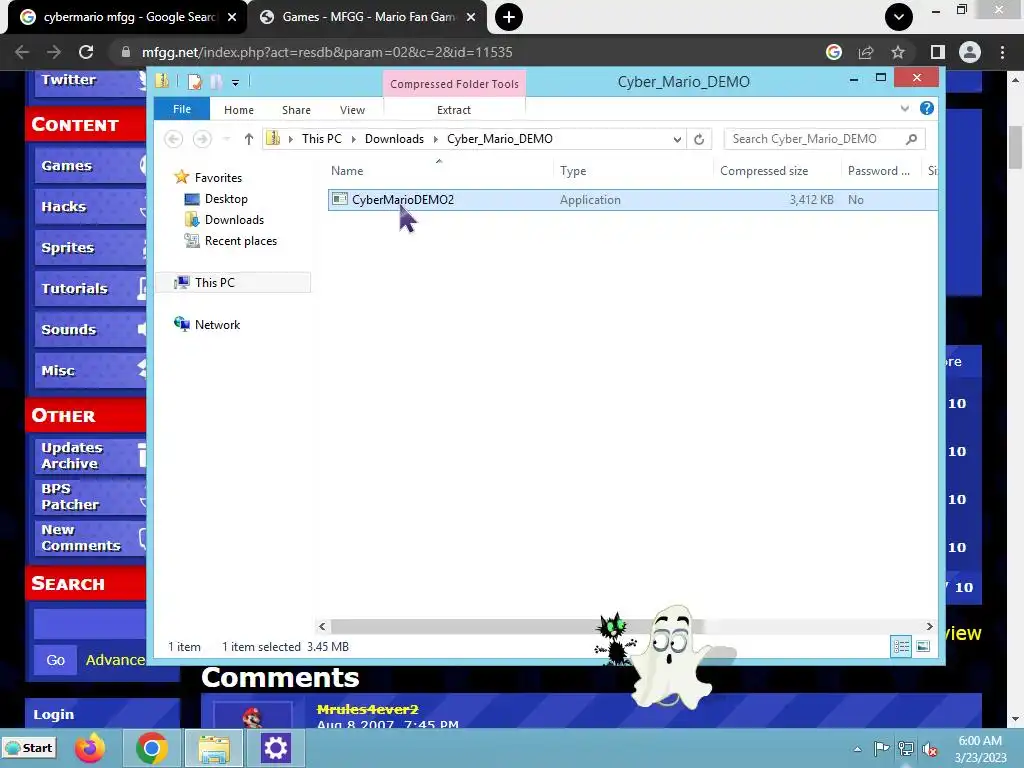Switch to the Share ribbon tab
This screenshot has width=1024, height=768.
(x=296, y=110)
